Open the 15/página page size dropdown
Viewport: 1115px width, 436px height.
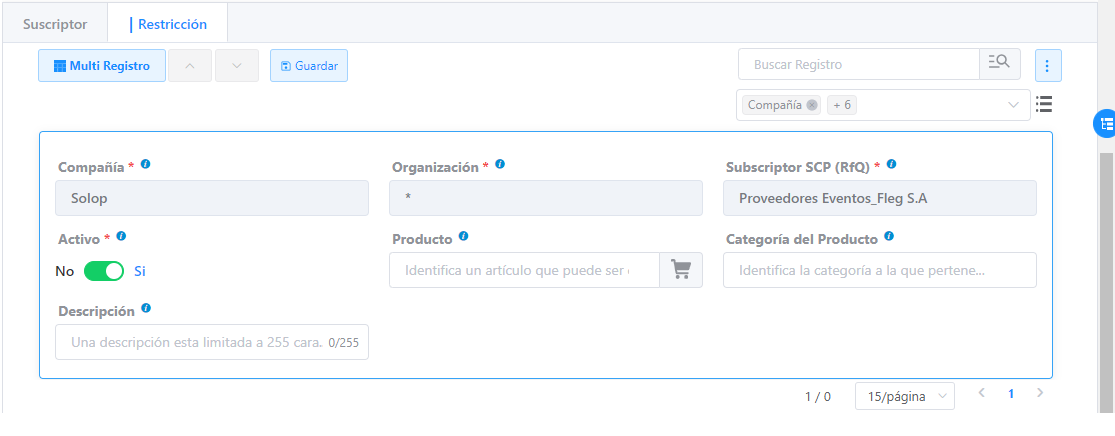904,396
